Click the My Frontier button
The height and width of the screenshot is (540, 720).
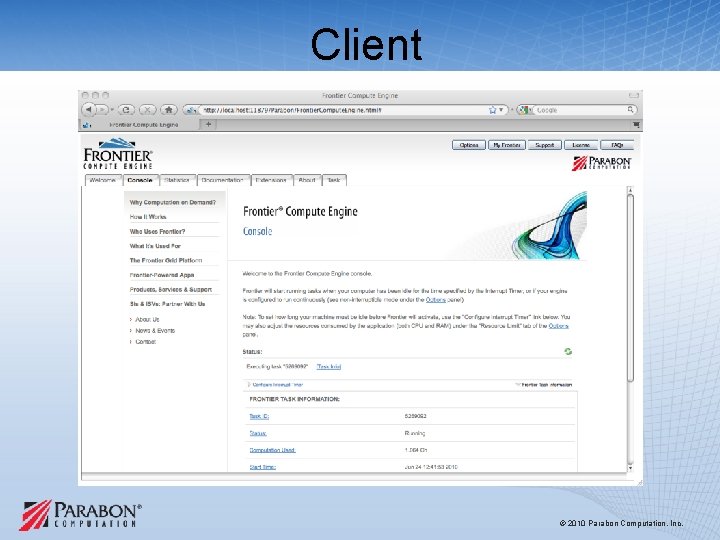507,145
